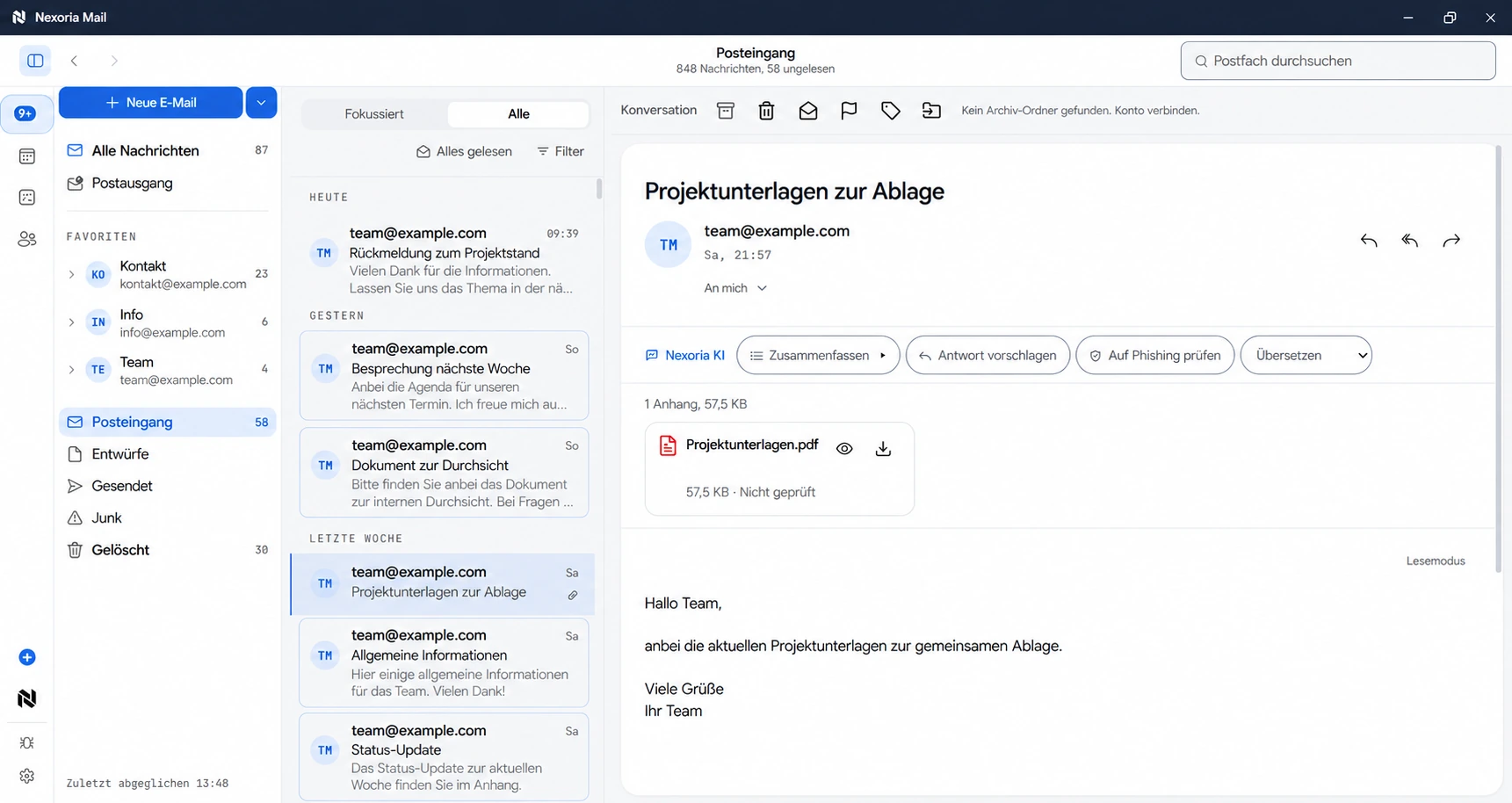Screen dimensions: 1512x803
Task: Open email Besprechung nächste Woche
Action: (x=444, y=376)
